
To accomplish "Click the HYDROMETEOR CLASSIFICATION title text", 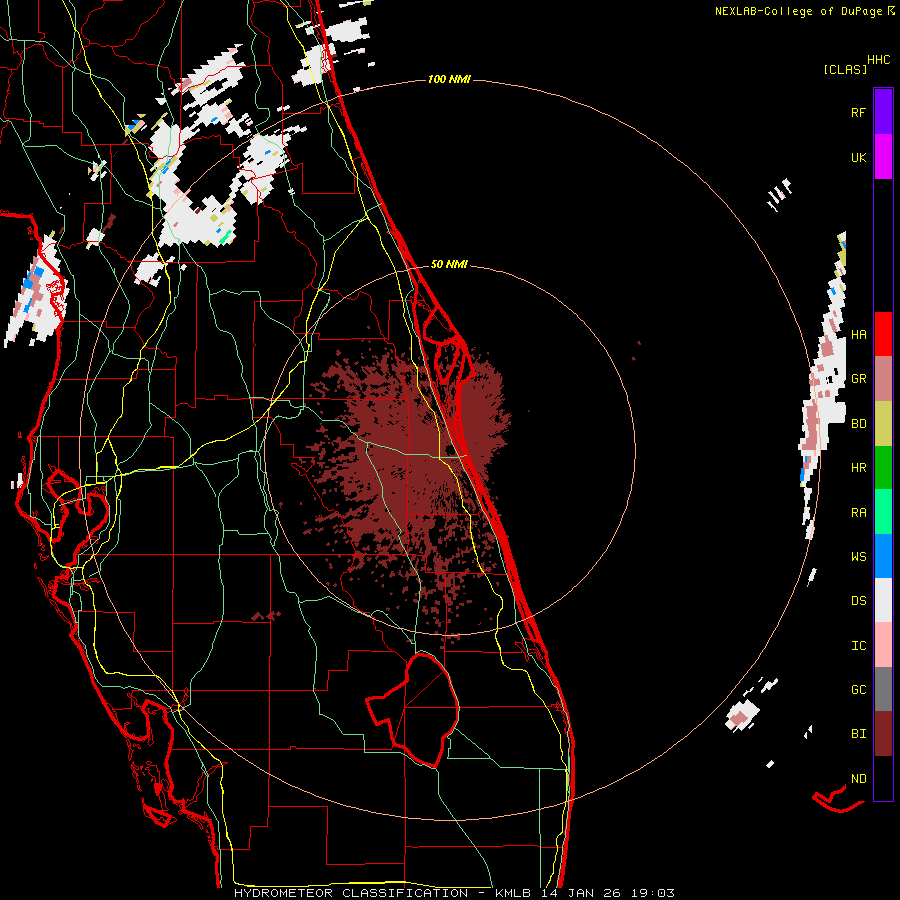I will 351,893.
